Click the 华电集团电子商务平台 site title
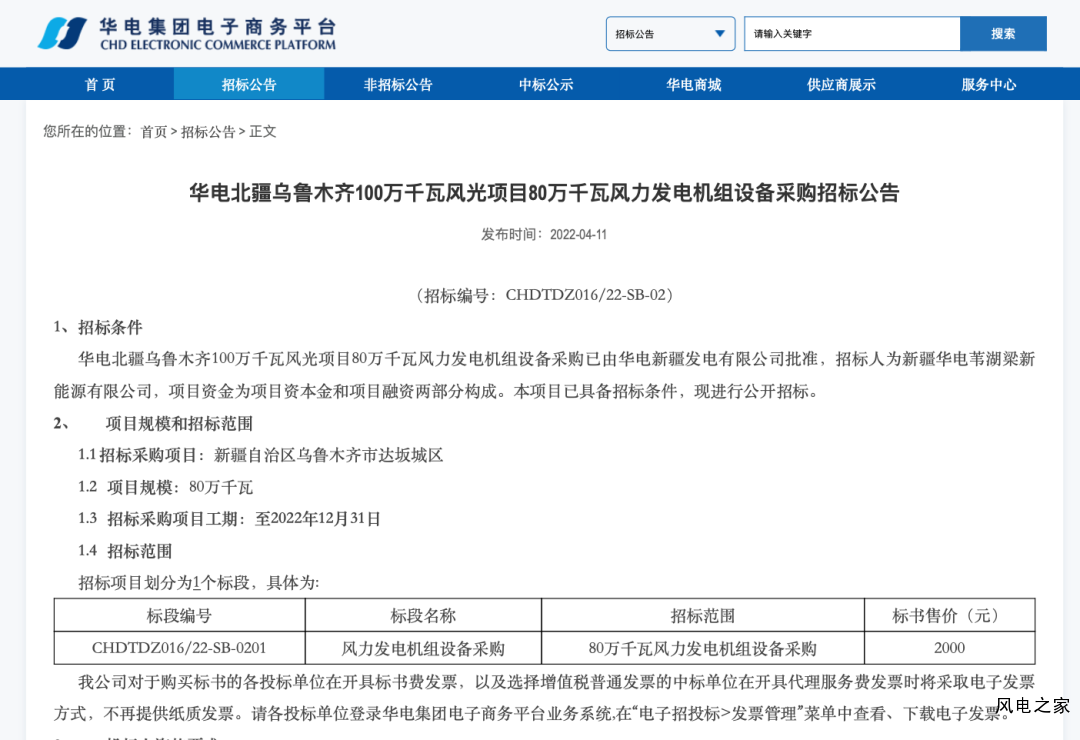 click(218, 27)
